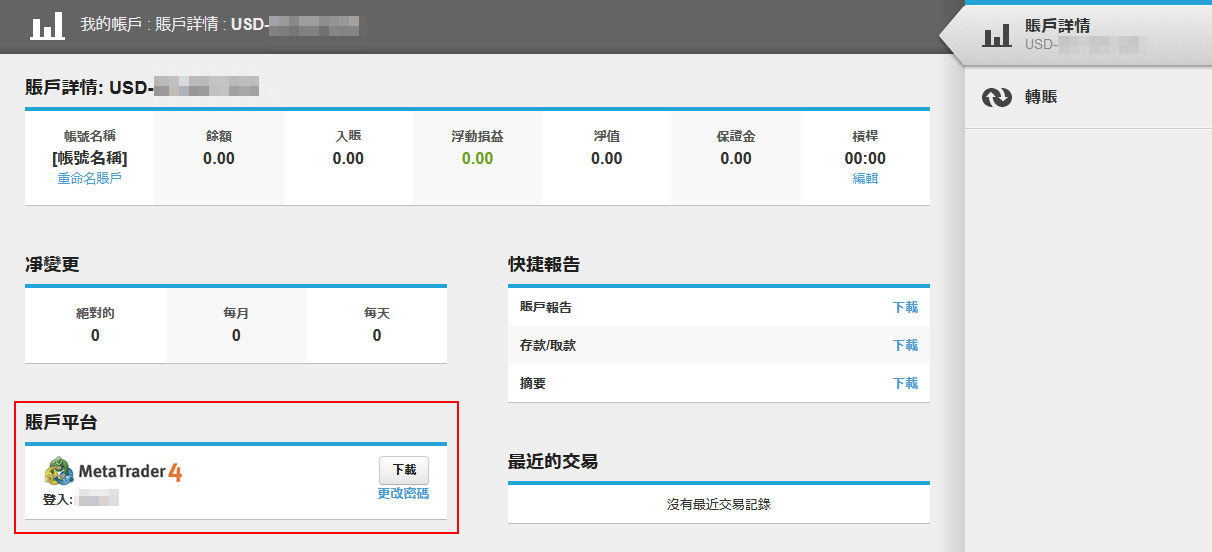Image resolution: width=1212 pixels, height=552 pixels.
Task: Open the 轉賬 sidebar menu item
Action: coord(1088,97)
